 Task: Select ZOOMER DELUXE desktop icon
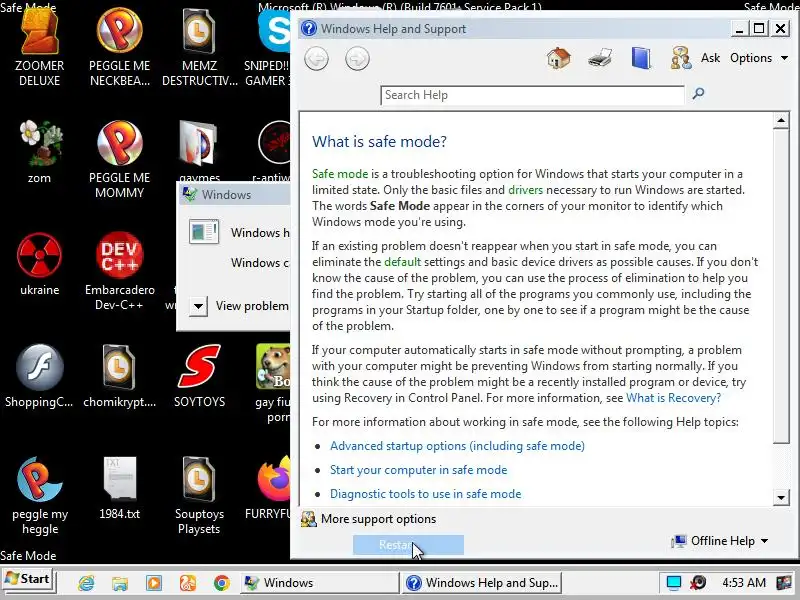tap(39, 48)
